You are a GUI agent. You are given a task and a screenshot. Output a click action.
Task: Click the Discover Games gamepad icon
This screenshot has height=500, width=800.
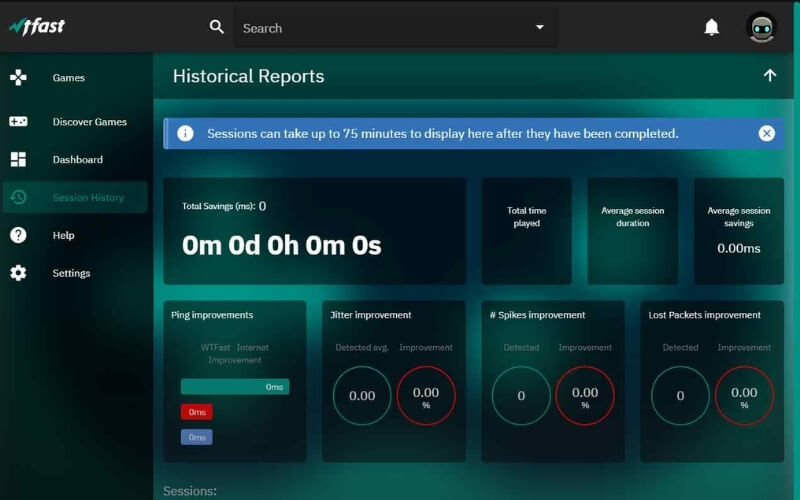click(18, 122)
